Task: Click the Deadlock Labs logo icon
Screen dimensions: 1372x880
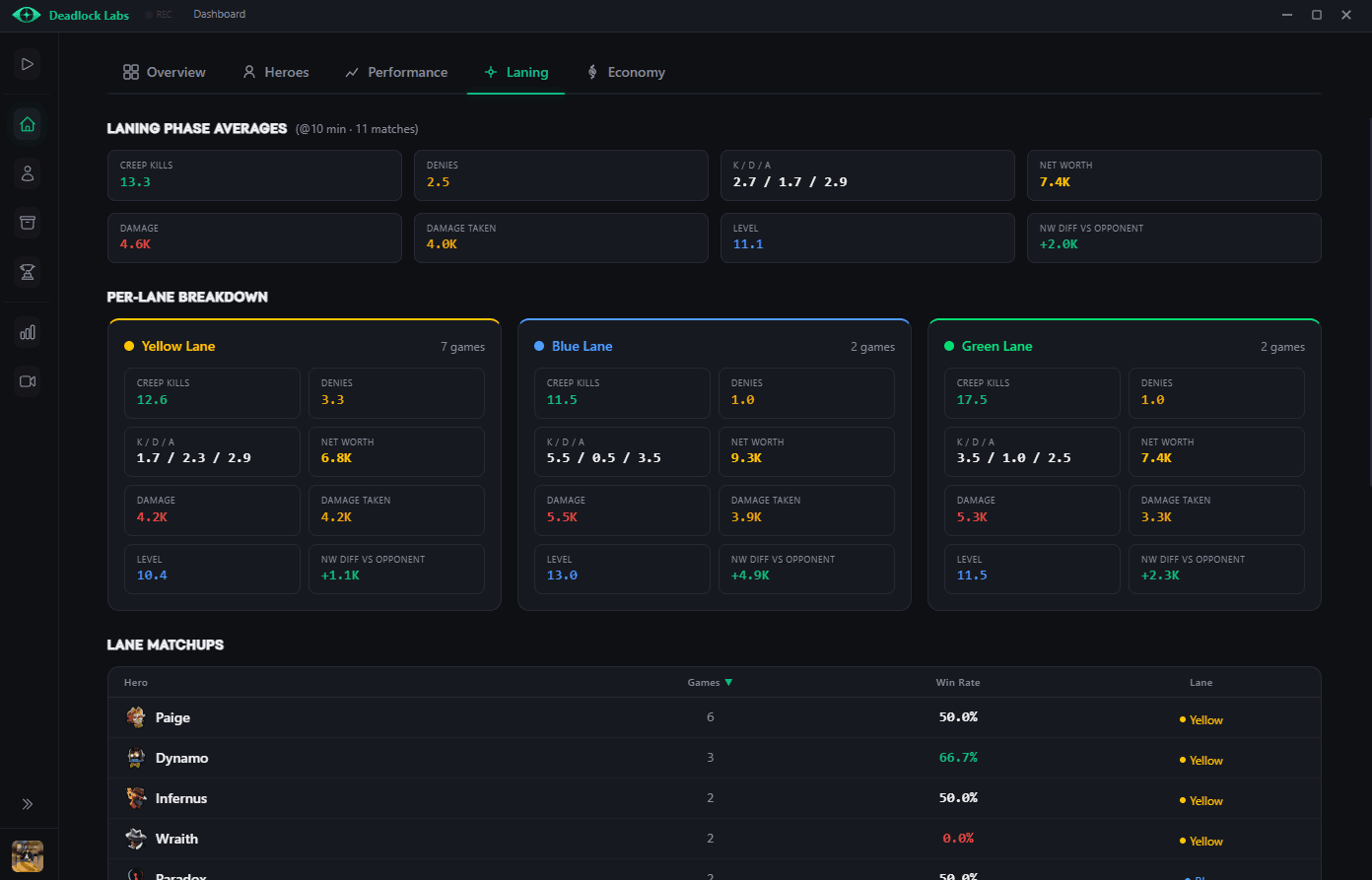Action: pos(27,15)
